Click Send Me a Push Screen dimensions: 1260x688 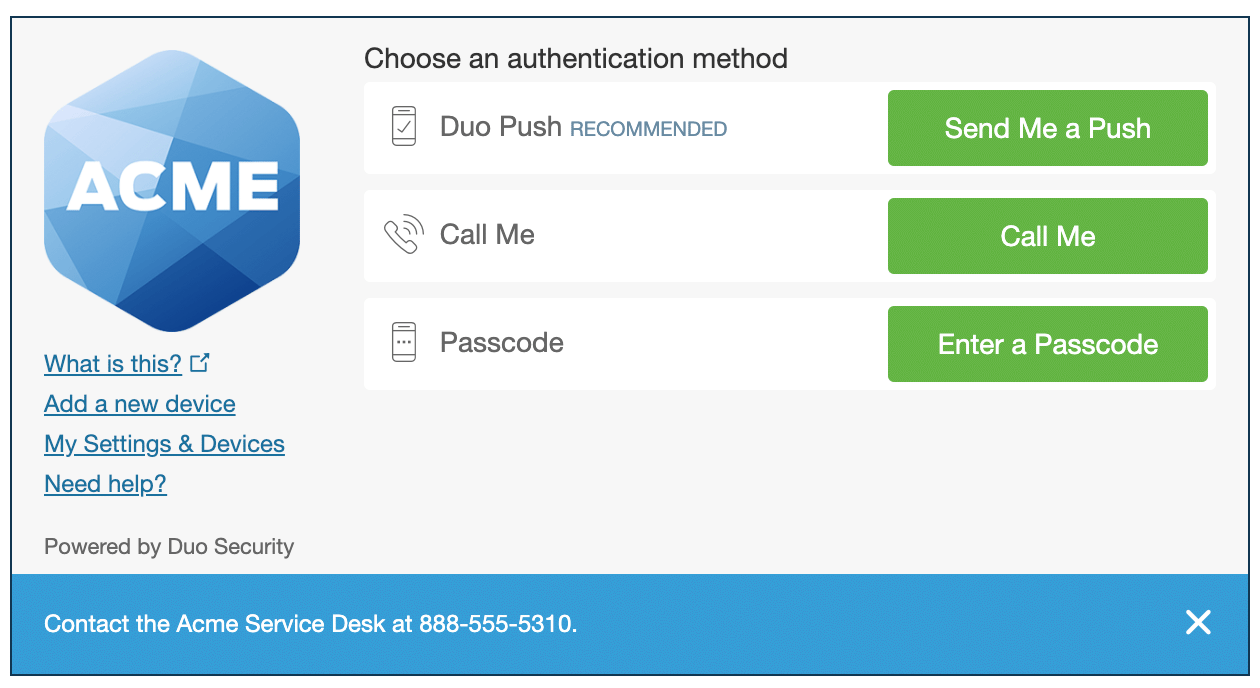(1047, 128)
